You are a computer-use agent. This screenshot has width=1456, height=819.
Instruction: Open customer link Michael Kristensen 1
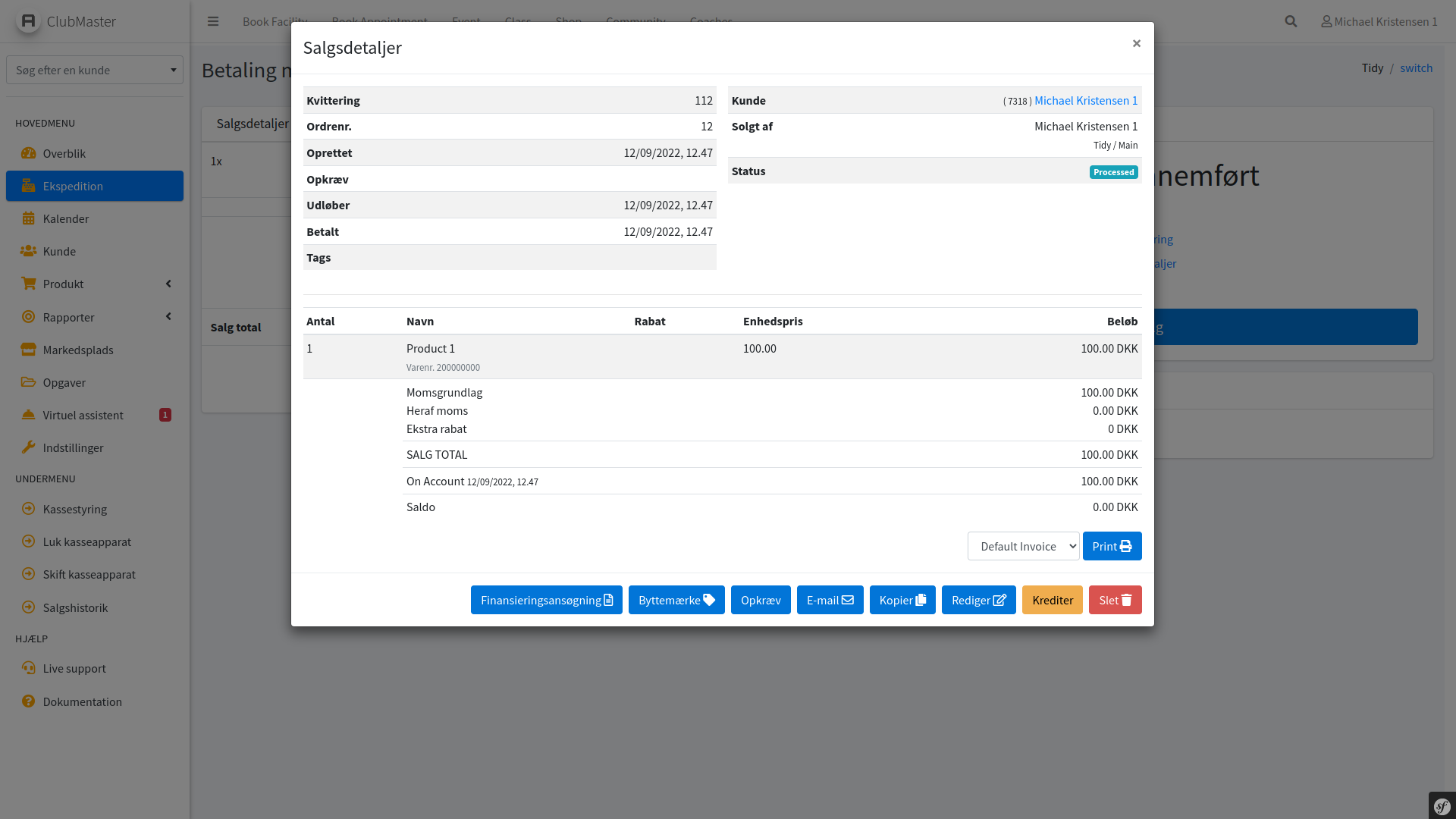1085,100
